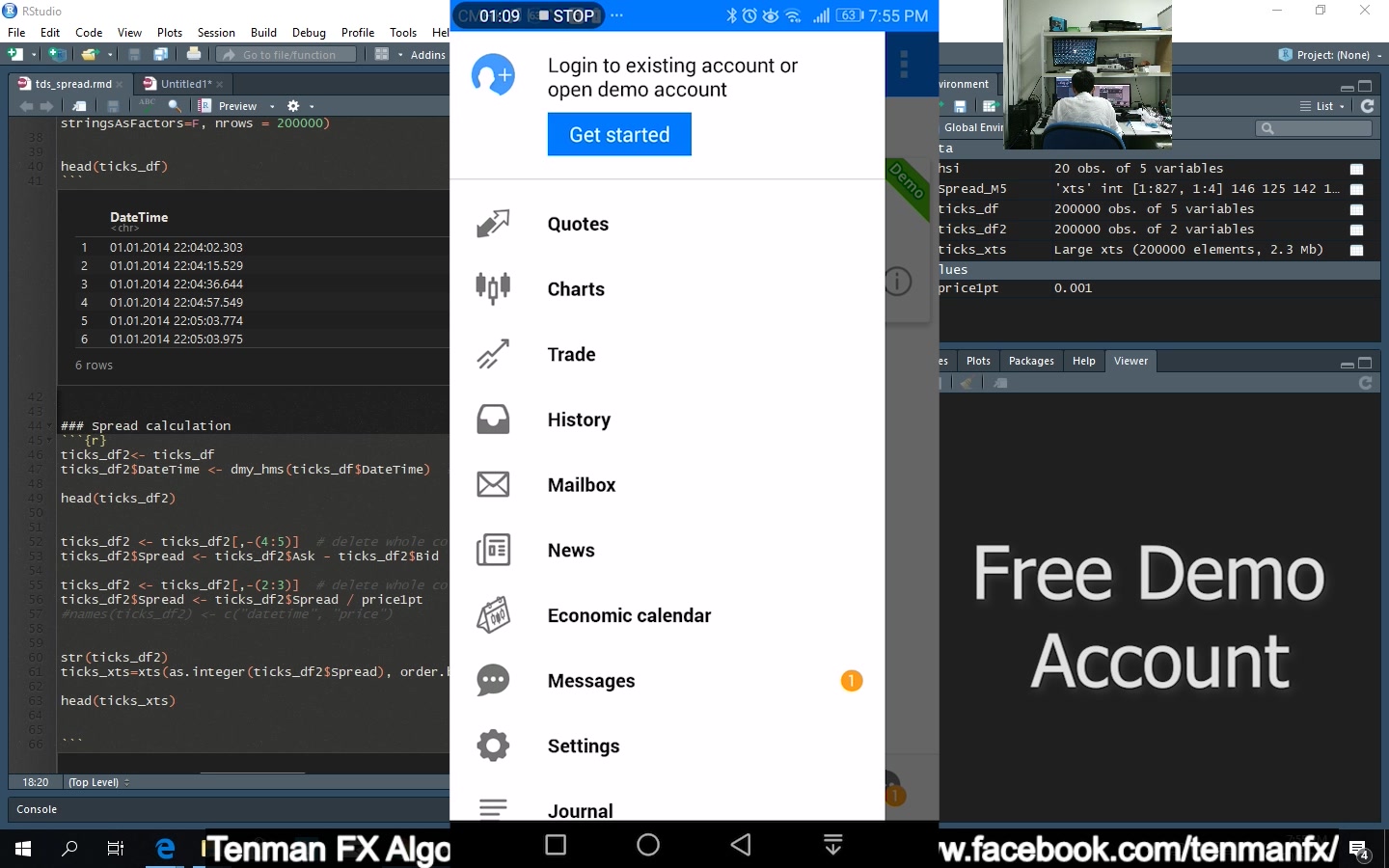Viewport: 1389px width, 868px height.
Task: Open the Project (None) dropdown
Action: 1329,55
